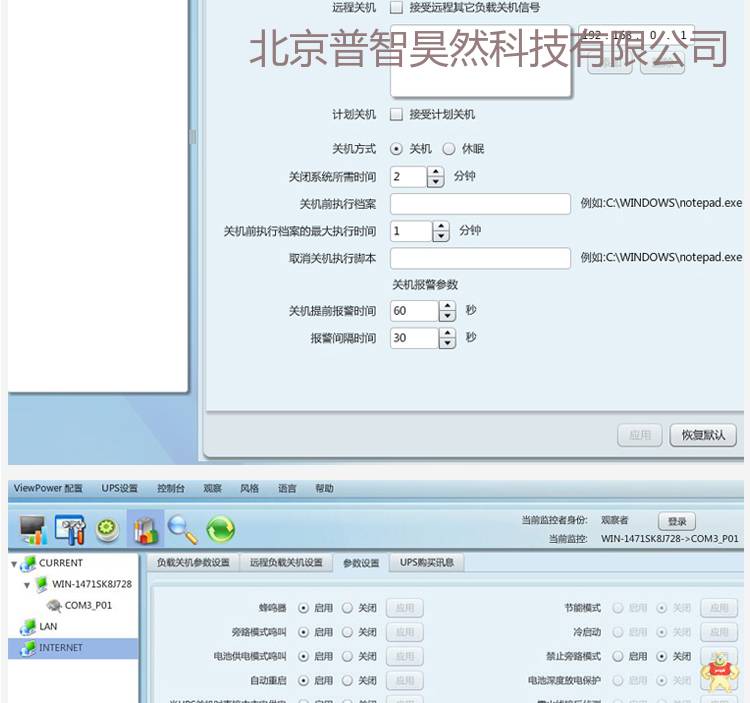The height and width of the screenshot is (703, 750).
Task: Click the 关机提前报警时间 value field showing 60
Action: (x=414, y=311)
